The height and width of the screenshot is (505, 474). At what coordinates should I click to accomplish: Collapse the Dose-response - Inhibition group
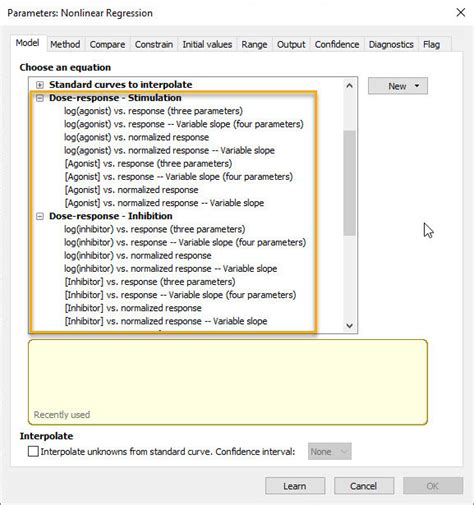tap(40, 216)
